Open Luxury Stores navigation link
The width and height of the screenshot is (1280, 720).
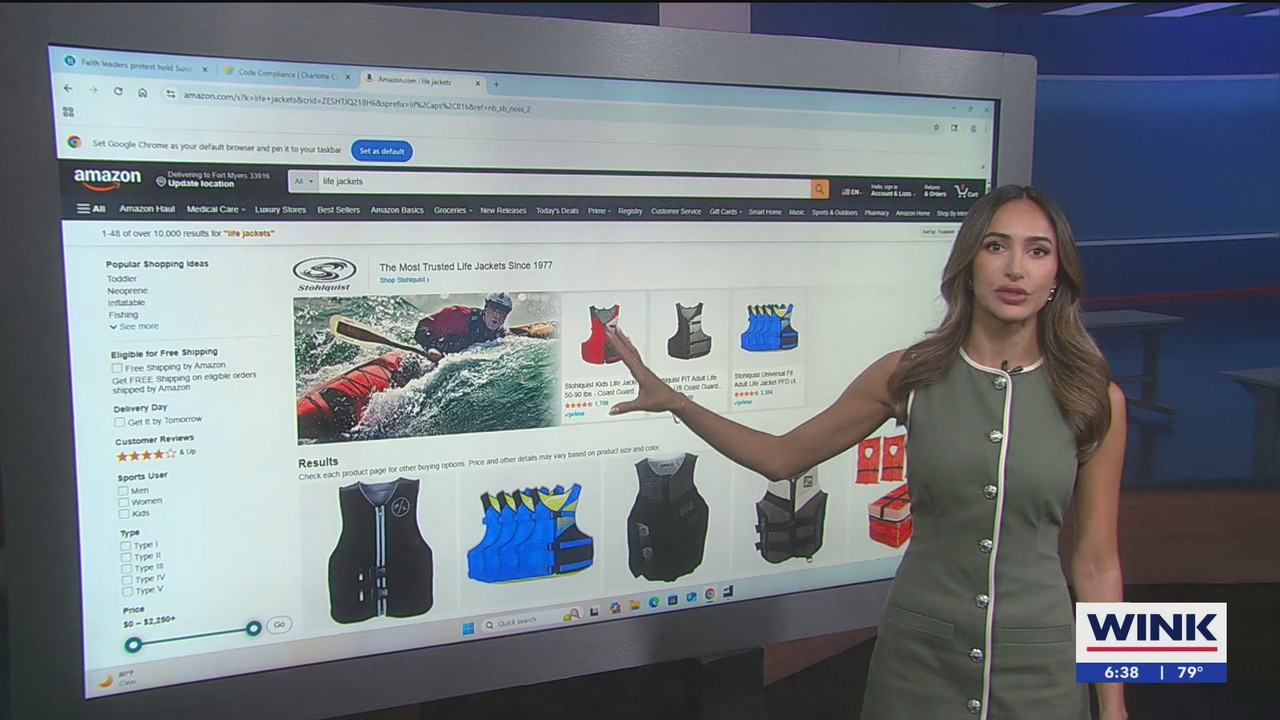(x=280, y=210)
